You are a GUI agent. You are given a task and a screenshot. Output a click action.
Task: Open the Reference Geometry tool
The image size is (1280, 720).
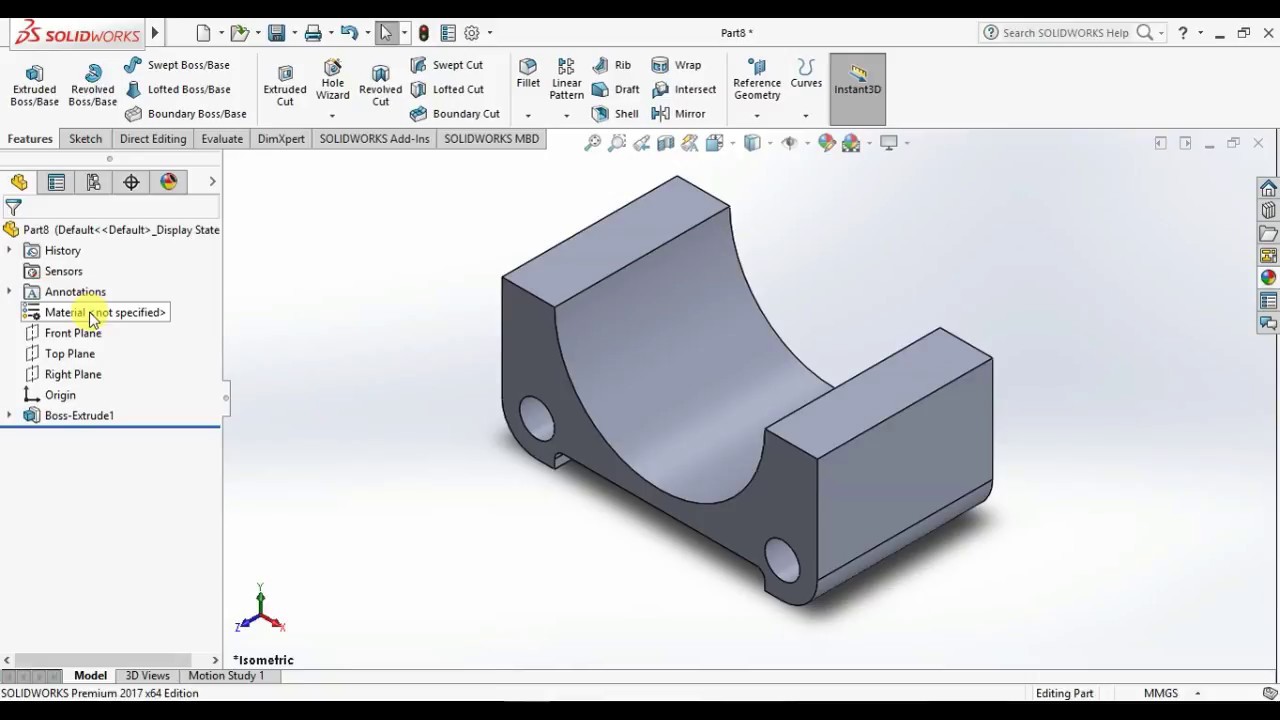(757, 80)
